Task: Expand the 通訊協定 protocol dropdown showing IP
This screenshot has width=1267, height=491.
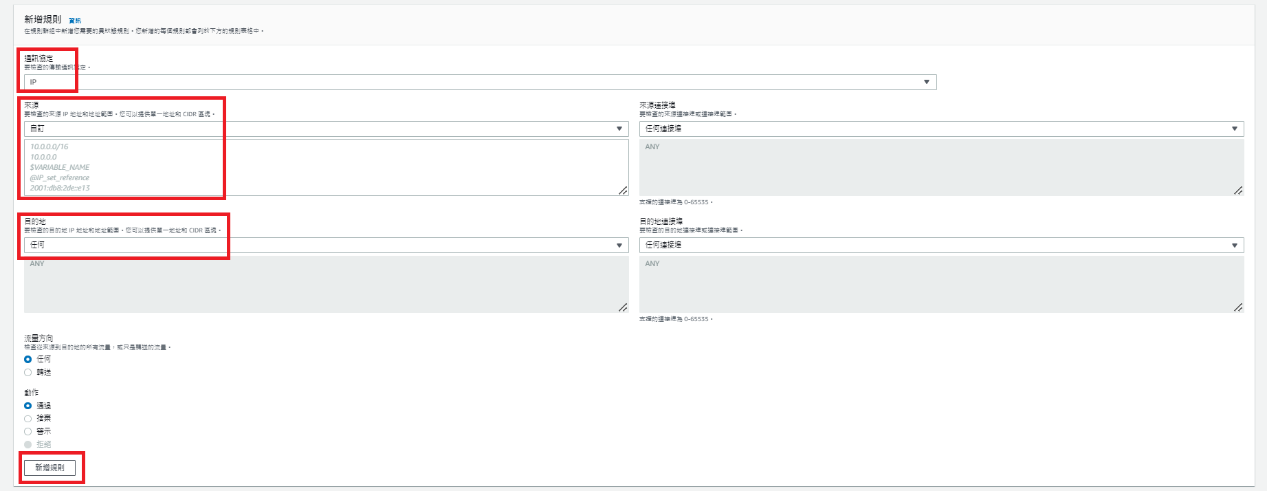Action: (x=480, y=82)
